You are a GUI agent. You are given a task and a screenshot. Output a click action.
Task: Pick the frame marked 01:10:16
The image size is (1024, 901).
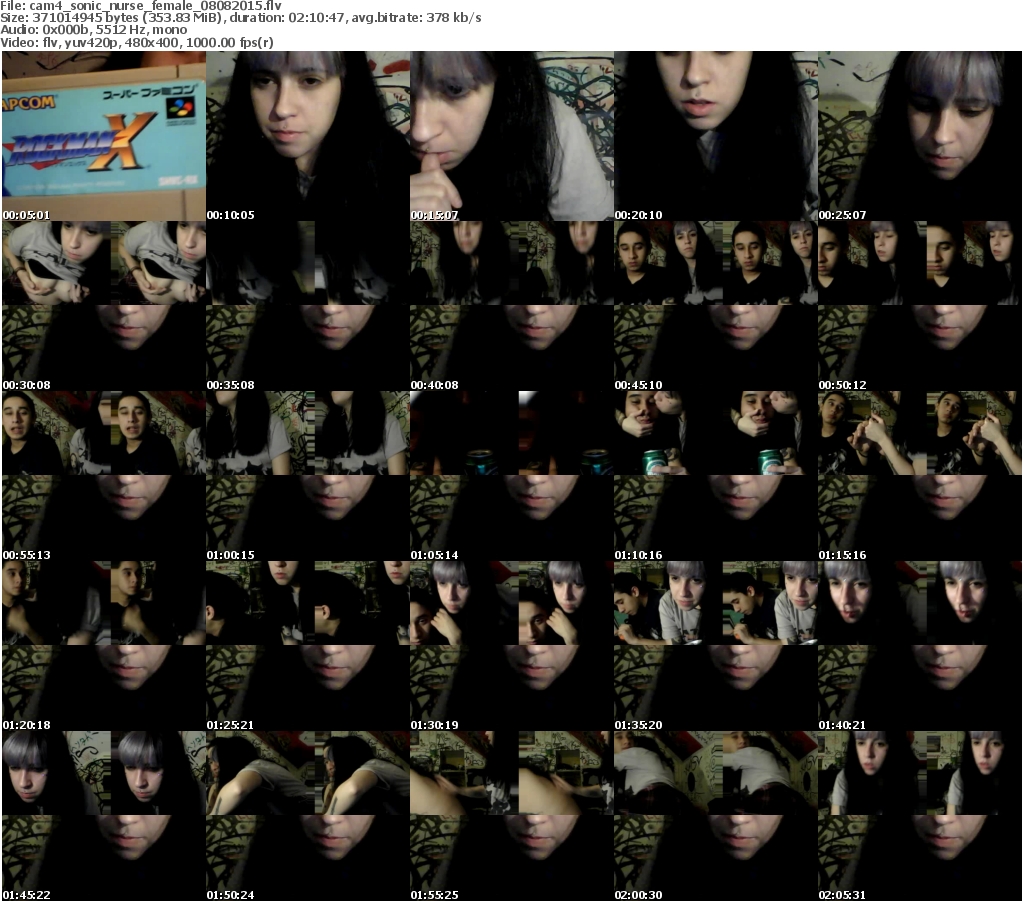point(716,476)
